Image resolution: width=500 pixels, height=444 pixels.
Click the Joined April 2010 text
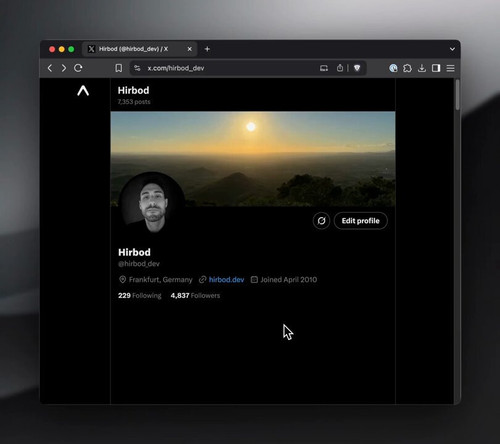tap(289, 280)
